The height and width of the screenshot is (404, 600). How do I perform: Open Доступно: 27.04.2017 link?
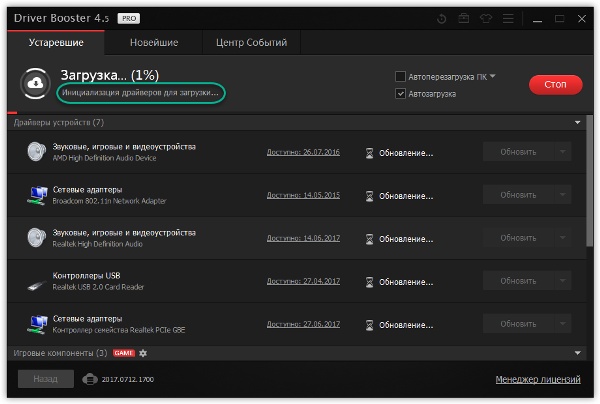[303, 281]
